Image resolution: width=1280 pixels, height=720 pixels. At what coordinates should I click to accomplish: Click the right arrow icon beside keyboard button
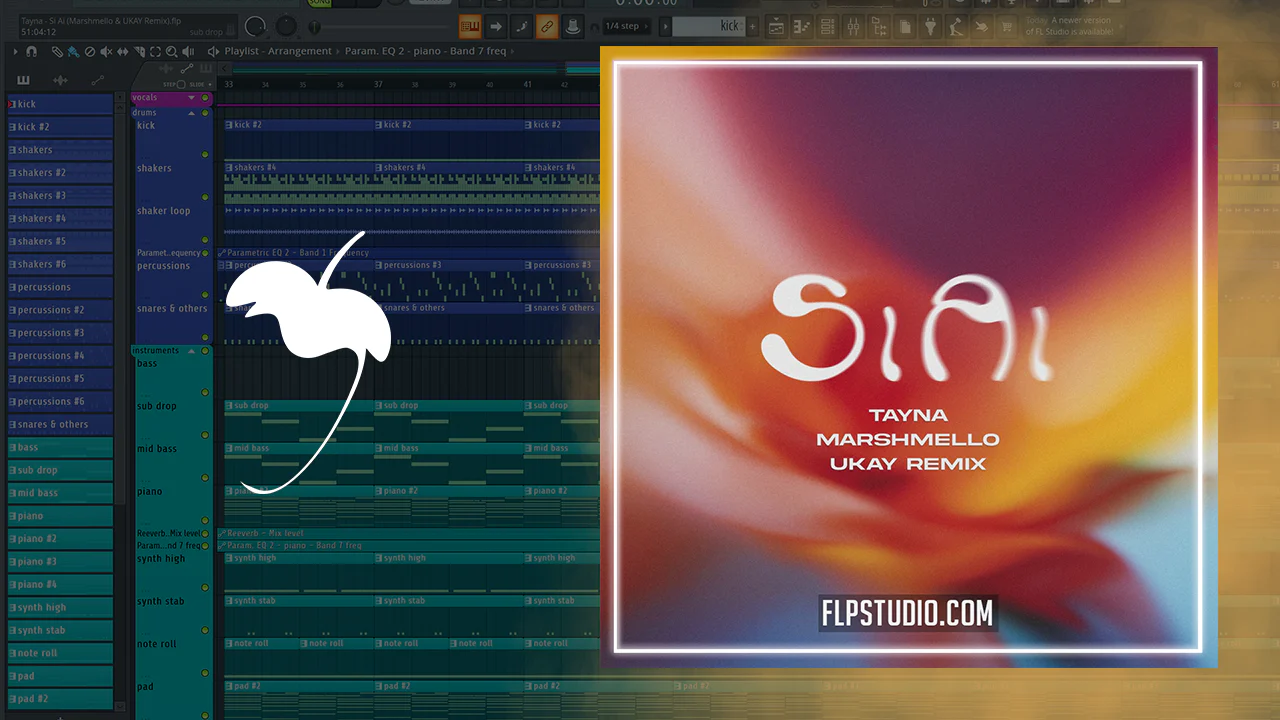[496, 26]
